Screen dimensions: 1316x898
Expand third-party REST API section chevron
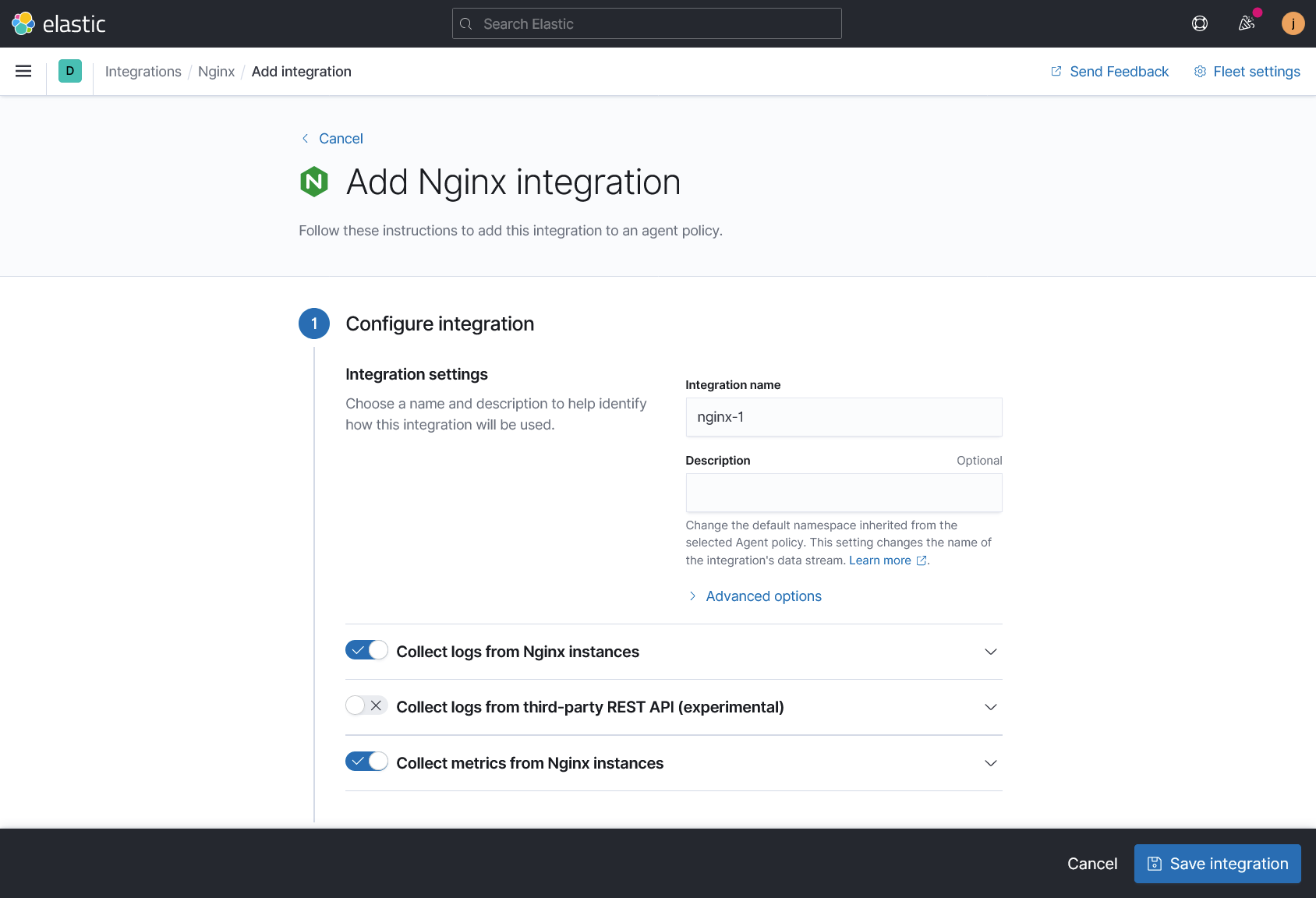pos(991,707)
